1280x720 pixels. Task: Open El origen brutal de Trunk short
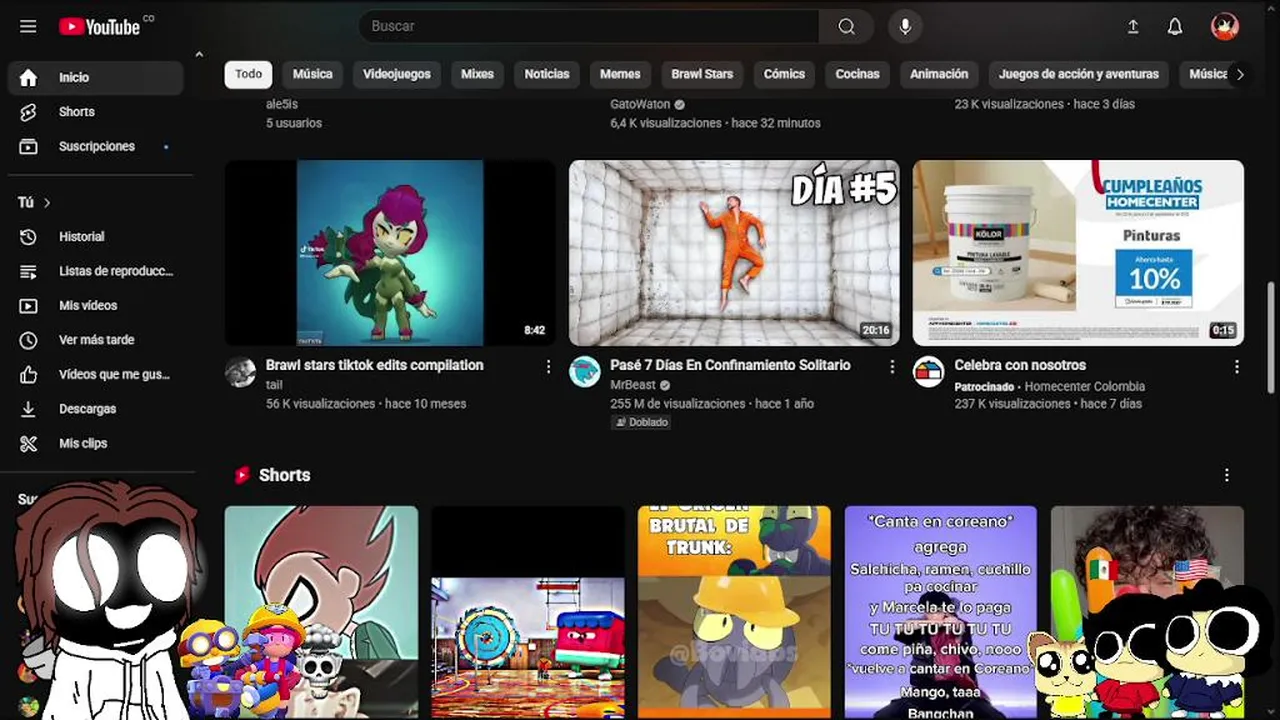tap(734, 612)
